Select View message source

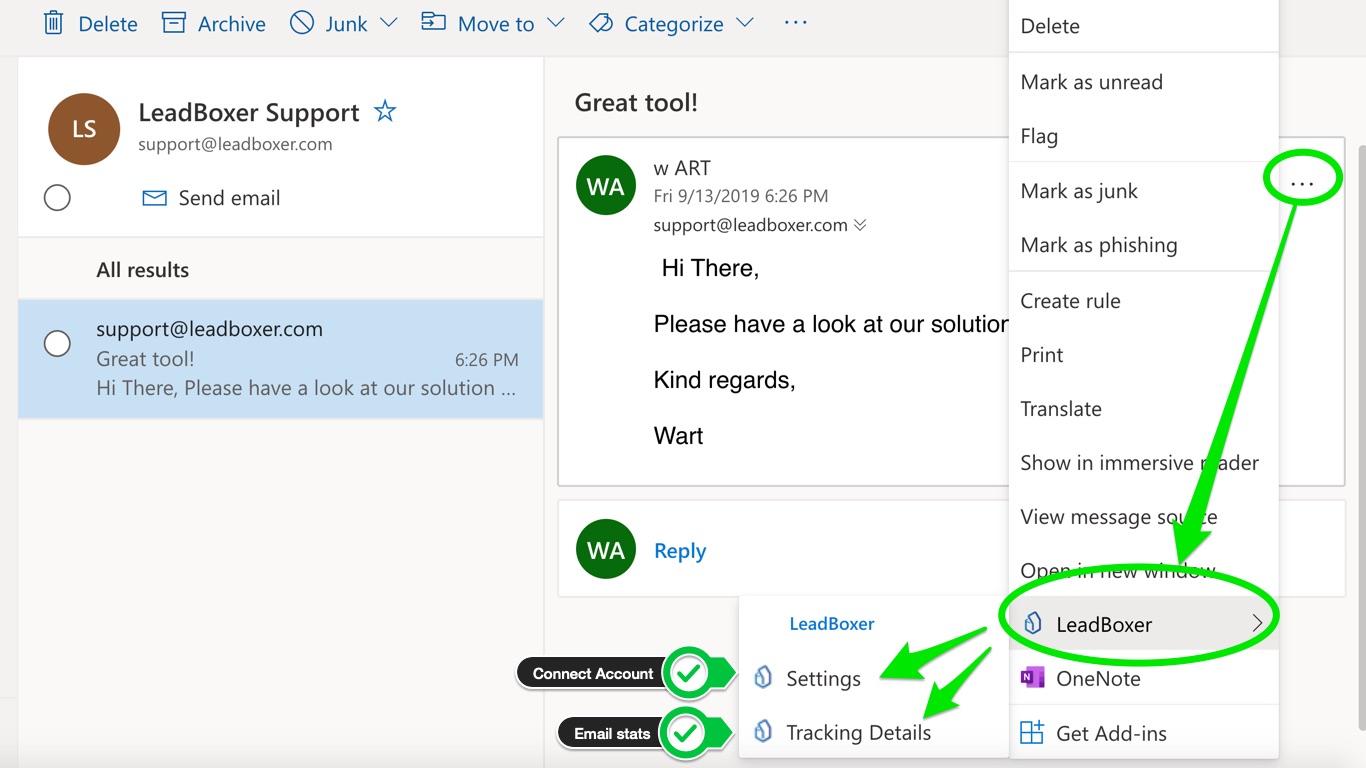coord(1144,517)
